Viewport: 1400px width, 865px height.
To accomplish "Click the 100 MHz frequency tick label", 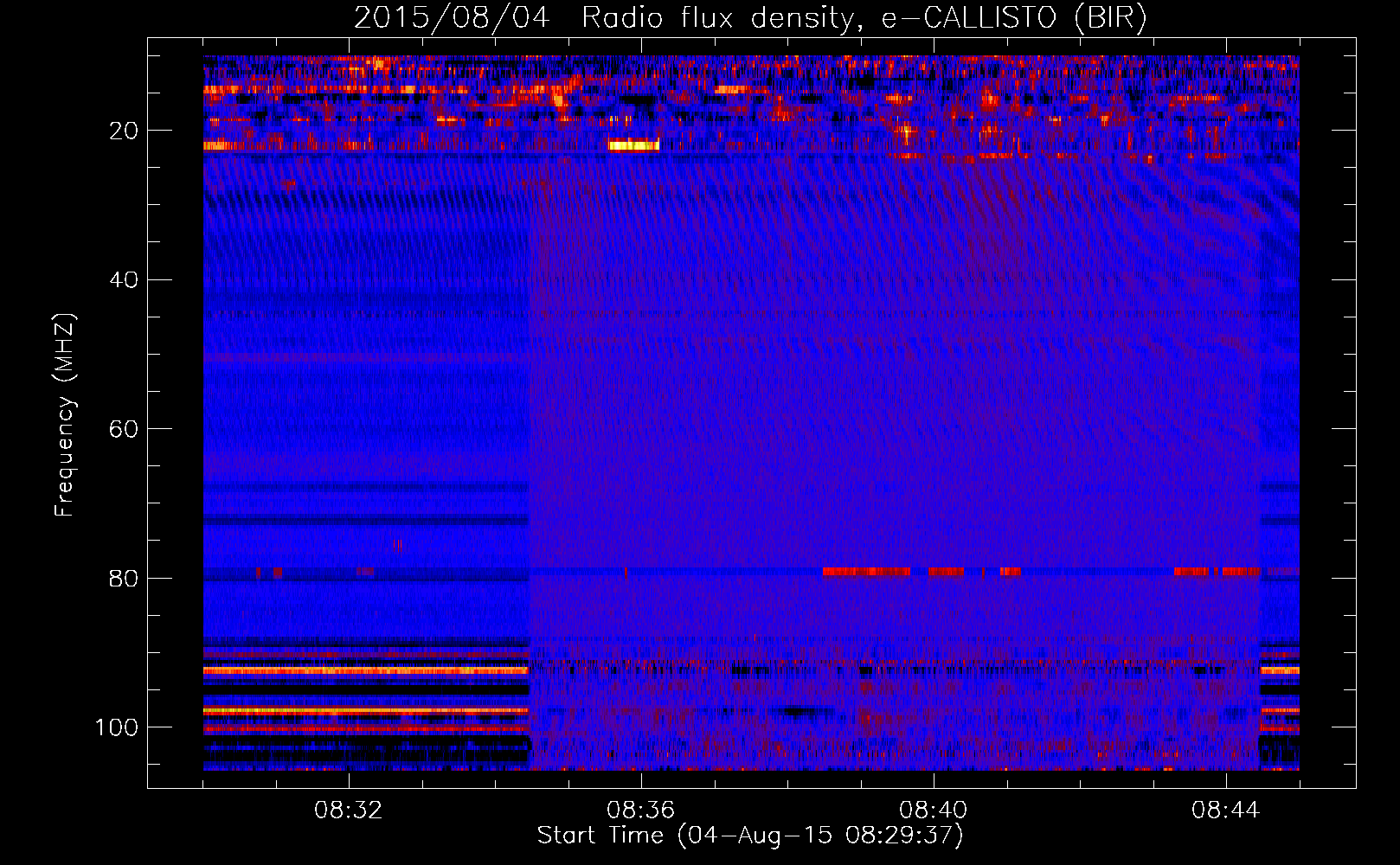I will [x=117, y=727].
